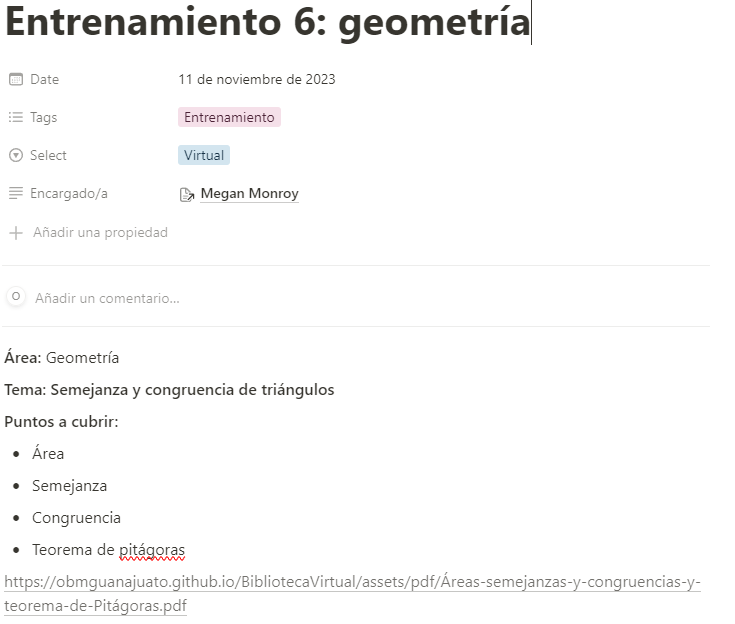Open the Megan Monroy page link
Screen dimensions: 735x624
click(249, 194)
